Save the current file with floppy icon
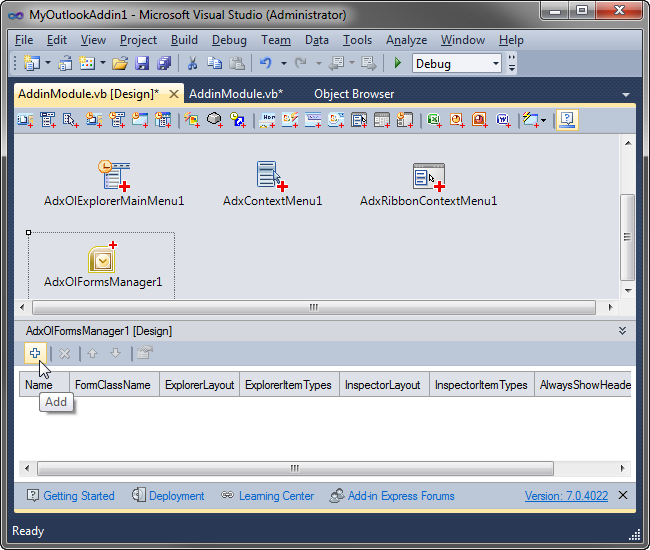Image resolution: width=650 pixels, height=550 pixels. pyautogui.click(x=142, y=64)
